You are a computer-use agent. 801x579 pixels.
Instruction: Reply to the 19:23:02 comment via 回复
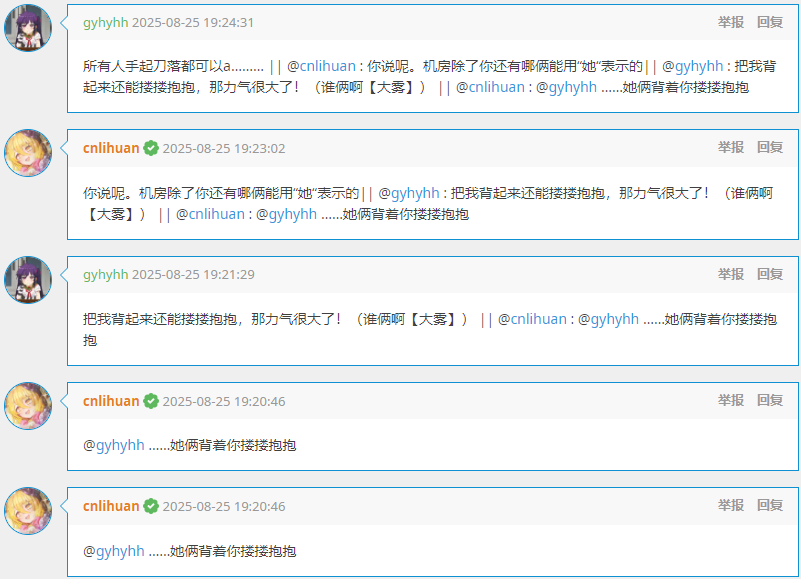pos(770,147)
